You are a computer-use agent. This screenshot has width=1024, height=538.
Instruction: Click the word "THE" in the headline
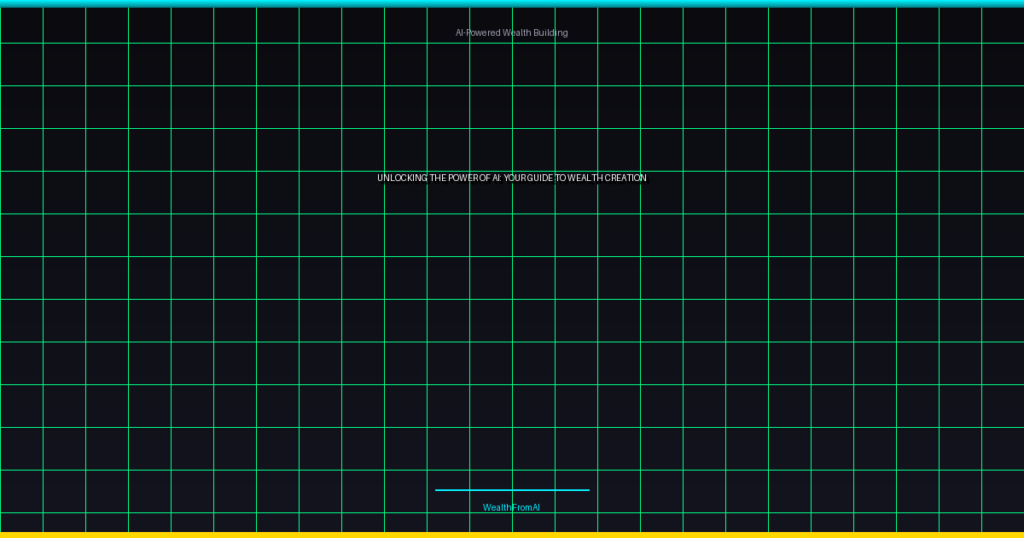[x=439, y=178]
